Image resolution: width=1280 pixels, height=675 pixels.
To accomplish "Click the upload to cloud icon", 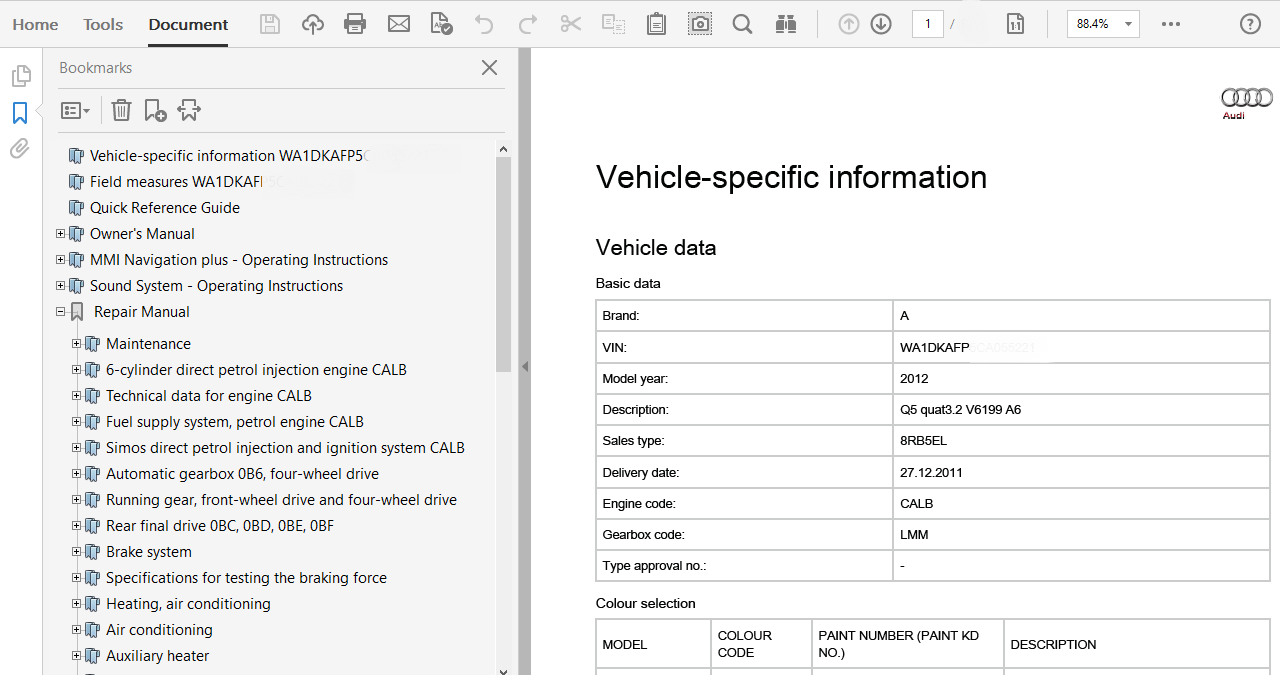I will (313, 24).
